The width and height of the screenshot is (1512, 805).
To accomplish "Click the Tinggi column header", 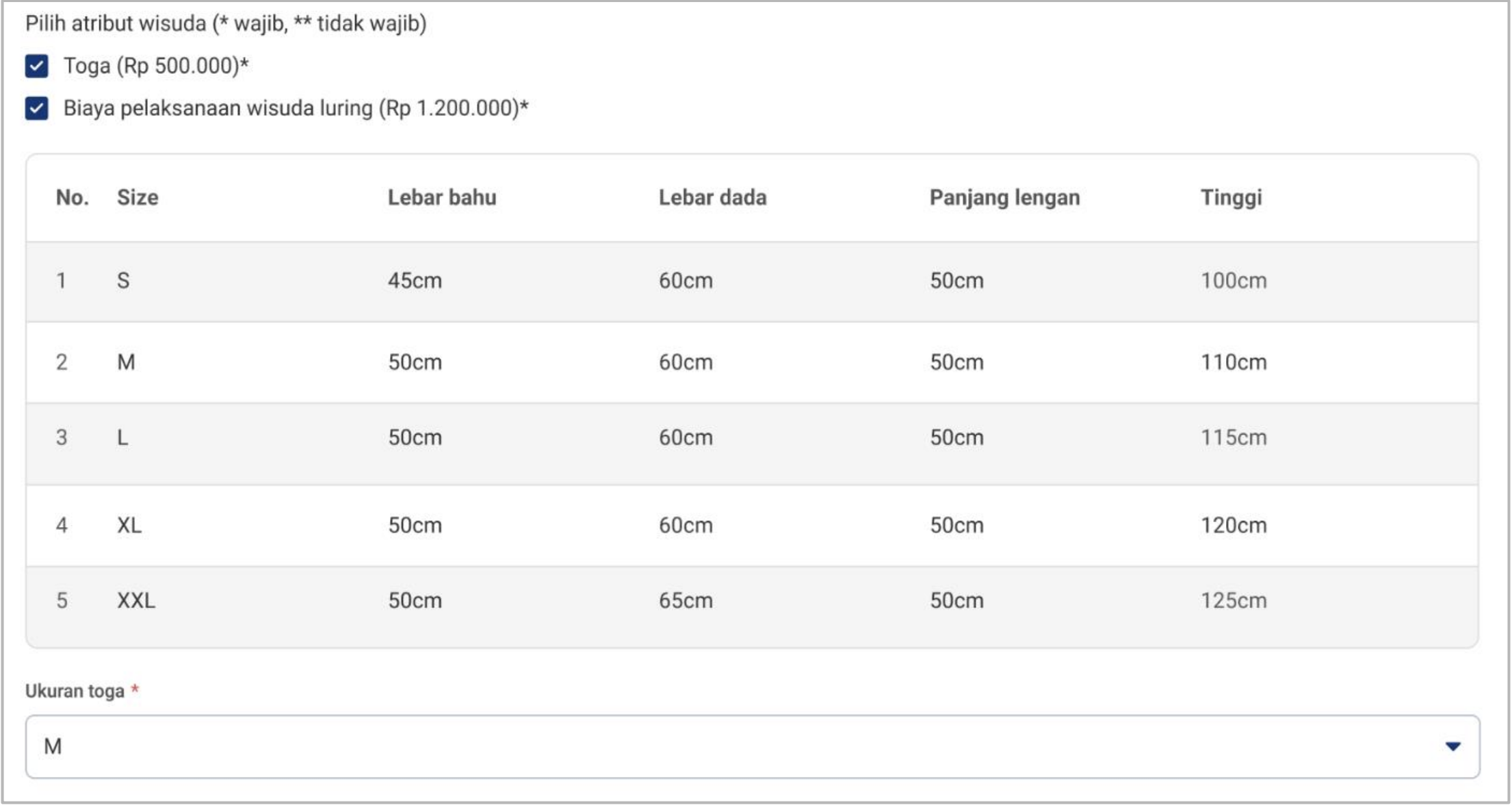I will coord(1231,198).
